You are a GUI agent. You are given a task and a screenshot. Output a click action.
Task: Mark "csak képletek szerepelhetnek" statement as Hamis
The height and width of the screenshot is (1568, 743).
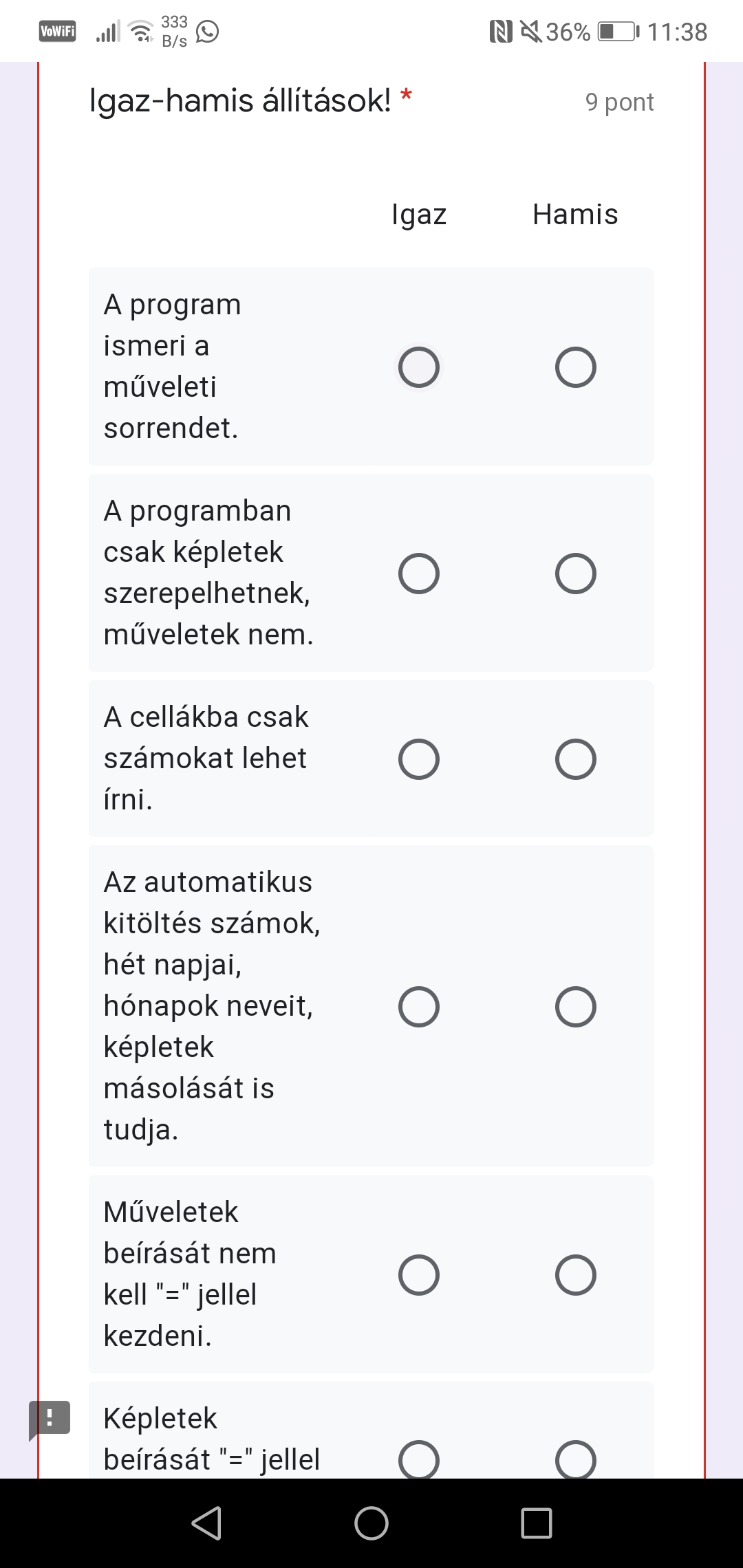tap(576, 574)
